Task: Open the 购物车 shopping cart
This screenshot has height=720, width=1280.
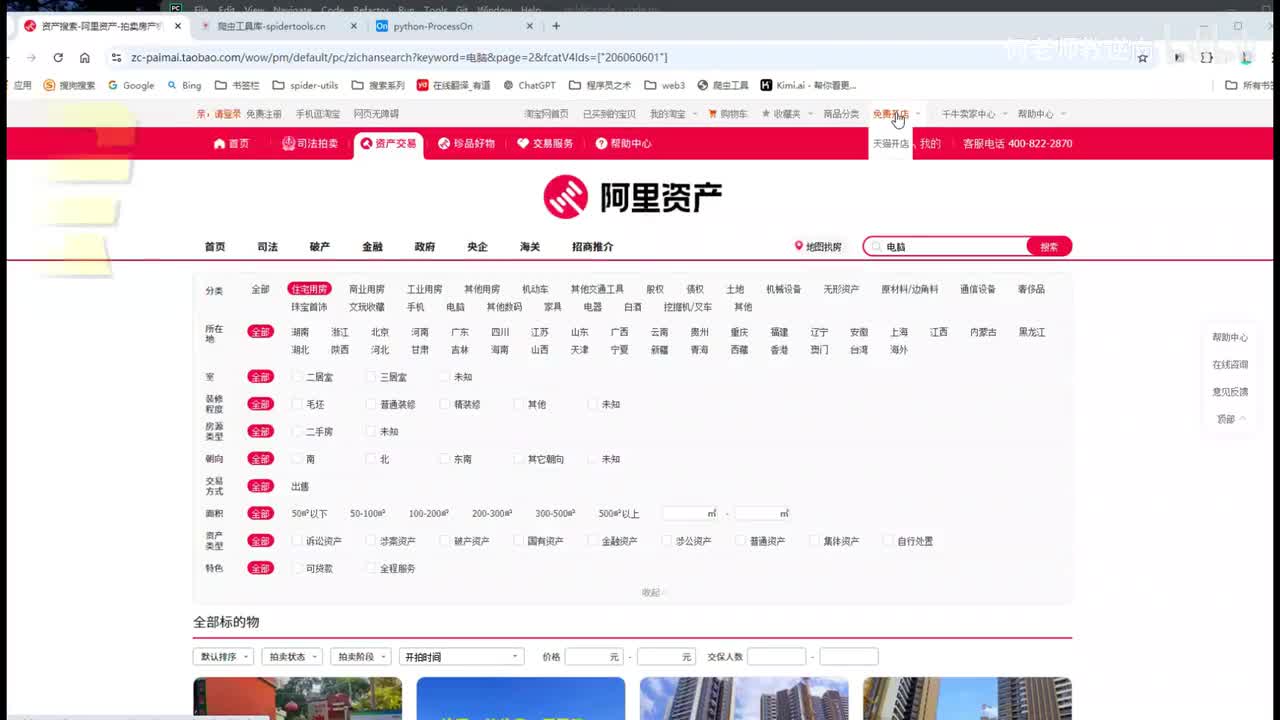Action: tap(727, 114)
